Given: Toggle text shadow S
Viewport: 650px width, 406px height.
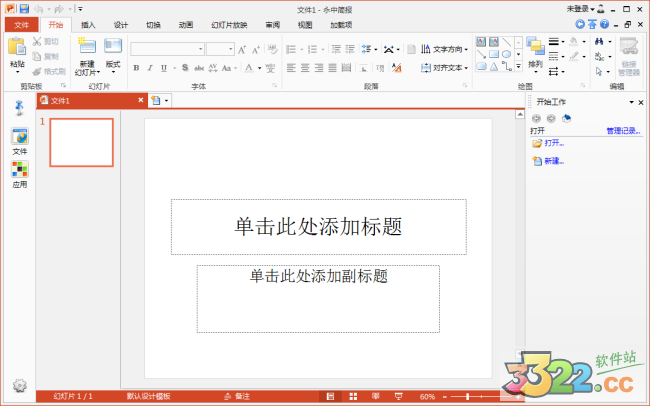Looking at the screenshot, I should coord(185,68).
